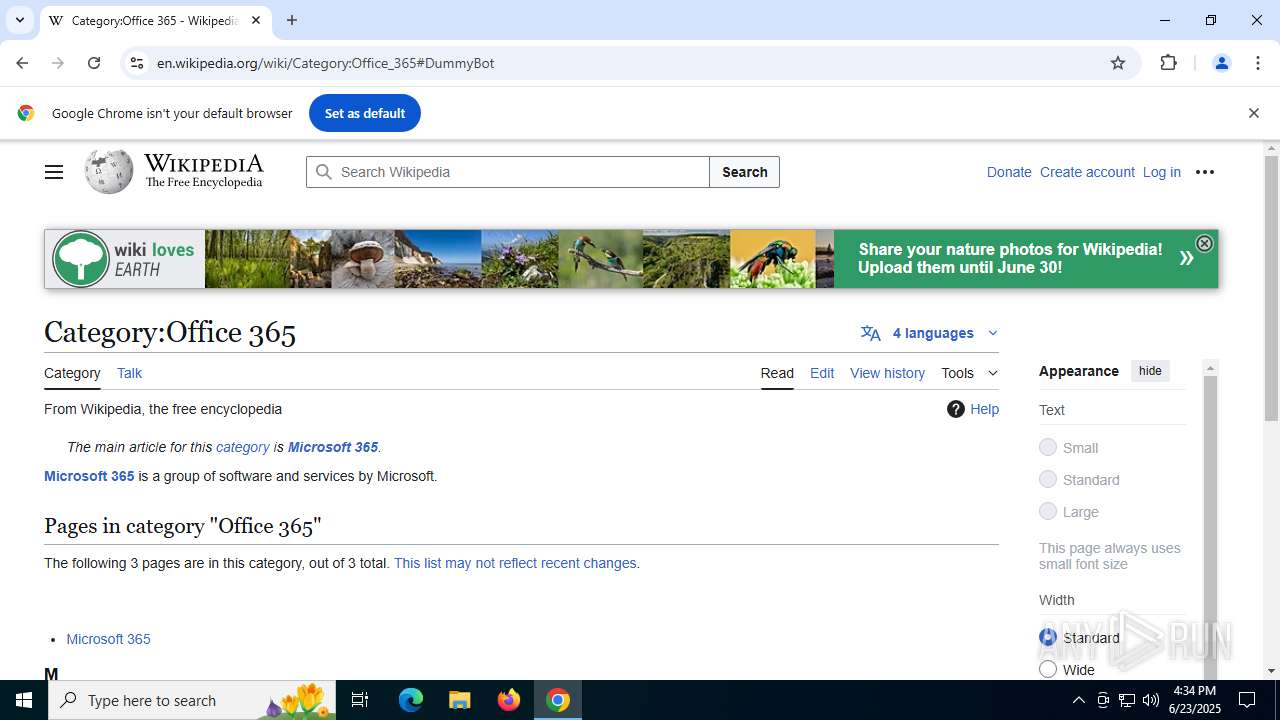Switch to the Talk tab
The height and width of the screenshot is (720, 1280).
click(x=129, y=373)
